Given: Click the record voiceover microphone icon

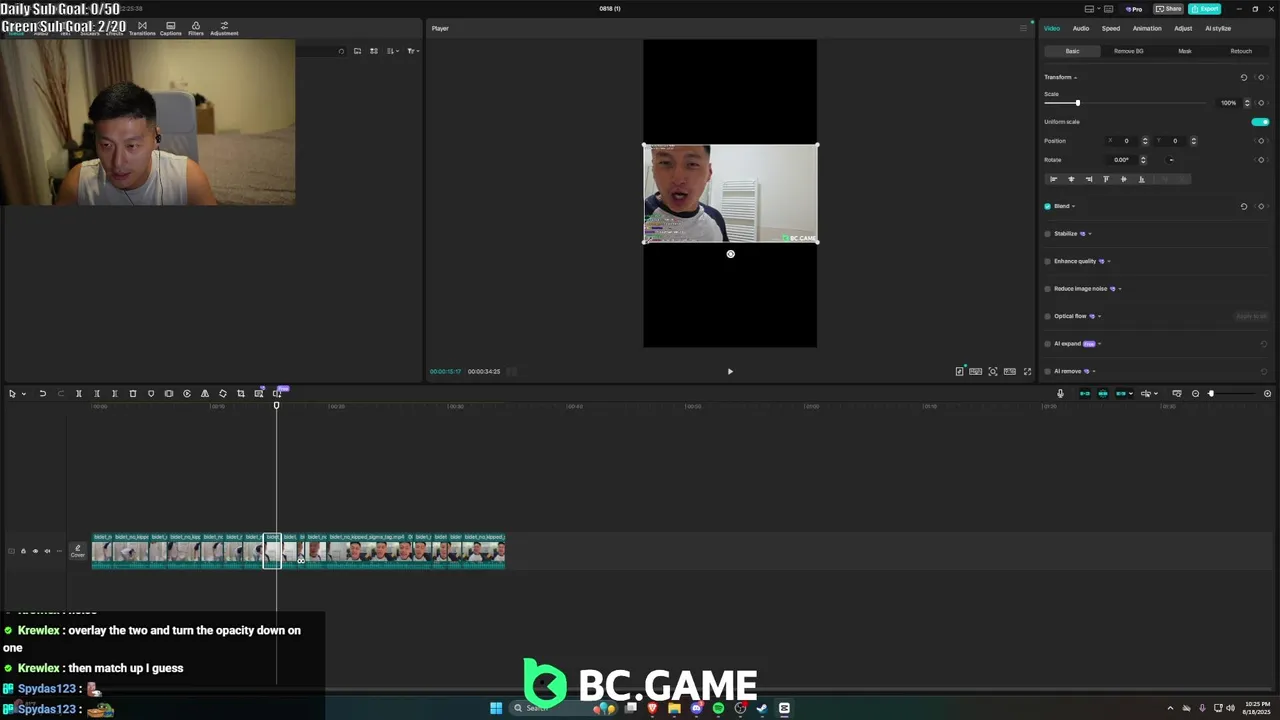Looking at the screenshot, I should [x=1061, y=394].
